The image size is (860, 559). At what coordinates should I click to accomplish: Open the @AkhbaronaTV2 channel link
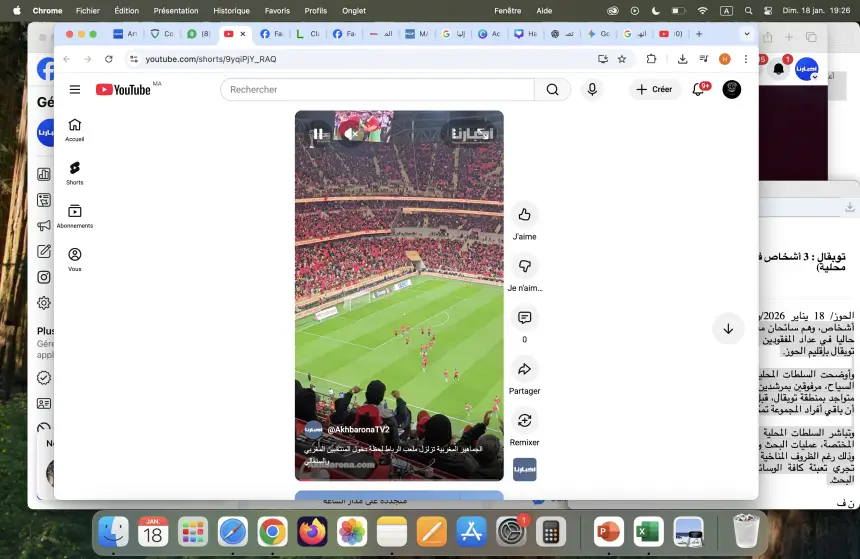click(x=358, y=430)
